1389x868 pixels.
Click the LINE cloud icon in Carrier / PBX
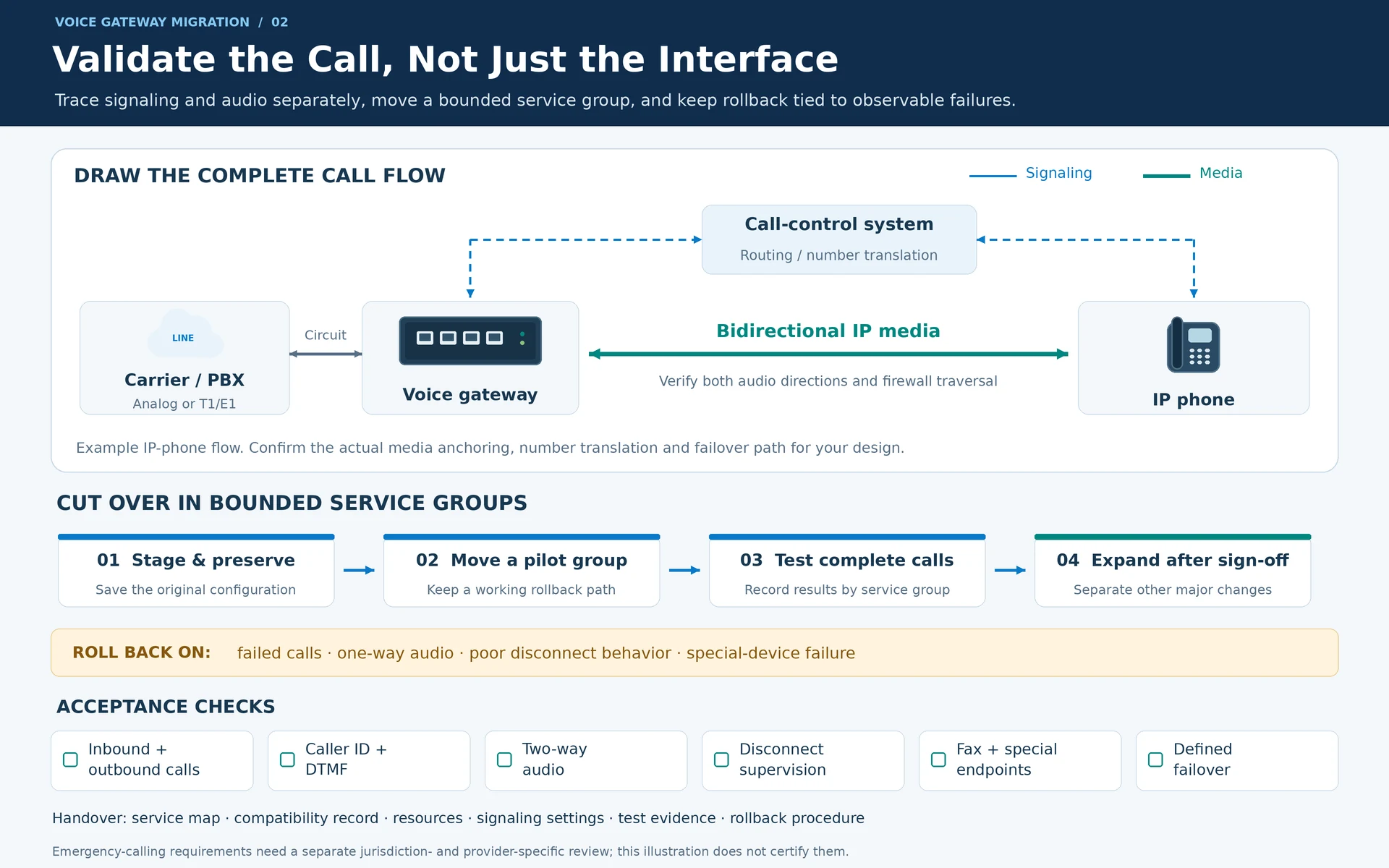click(185, 334)
